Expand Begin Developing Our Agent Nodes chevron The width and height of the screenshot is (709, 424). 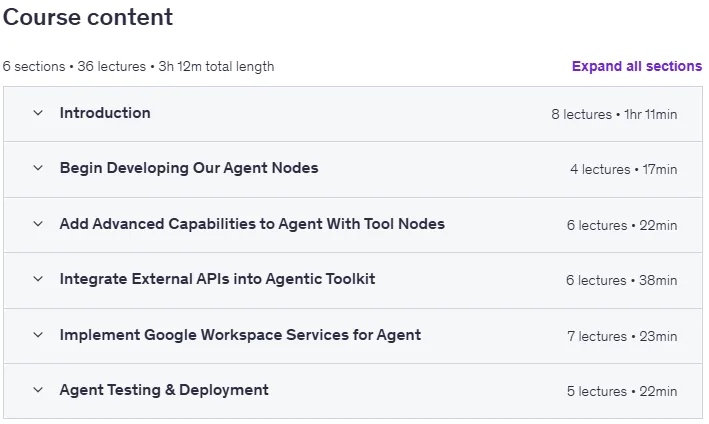(38, 168)
